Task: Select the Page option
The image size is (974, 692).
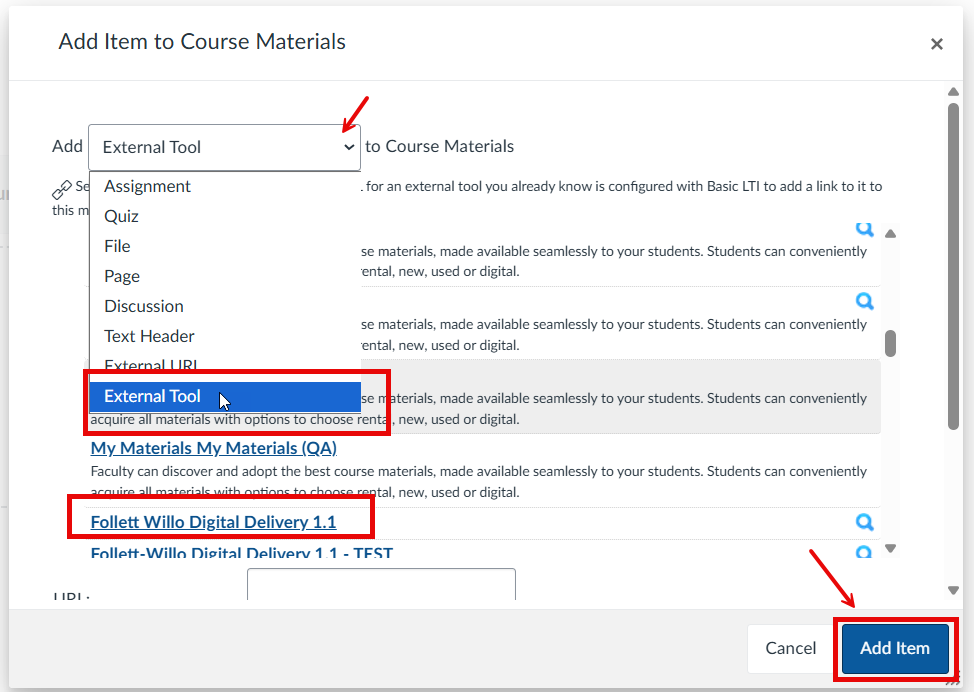Action: (121, 276)
